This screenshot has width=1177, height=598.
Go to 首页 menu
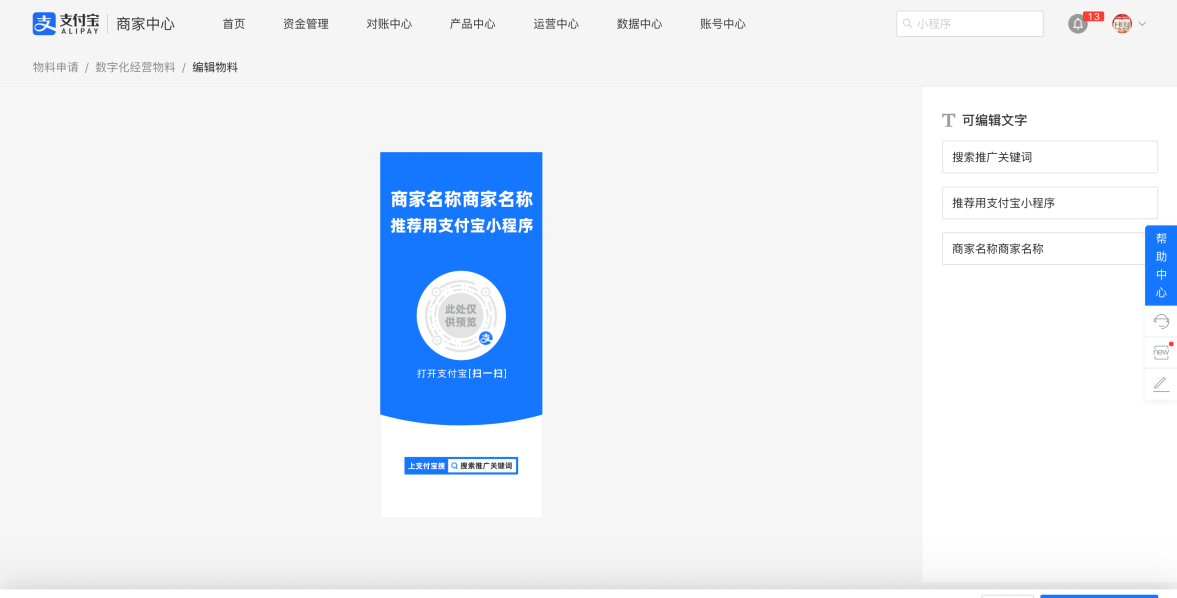tap(233, 24)
